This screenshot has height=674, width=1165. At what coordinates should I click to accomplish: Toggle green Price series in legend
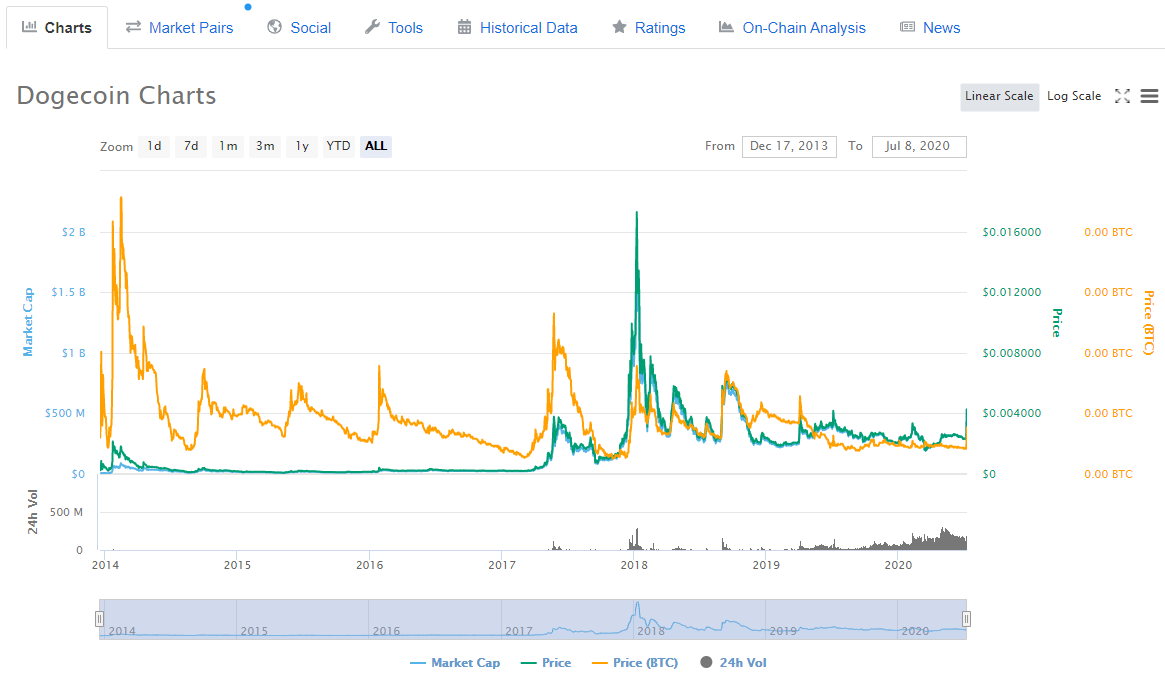546,663
